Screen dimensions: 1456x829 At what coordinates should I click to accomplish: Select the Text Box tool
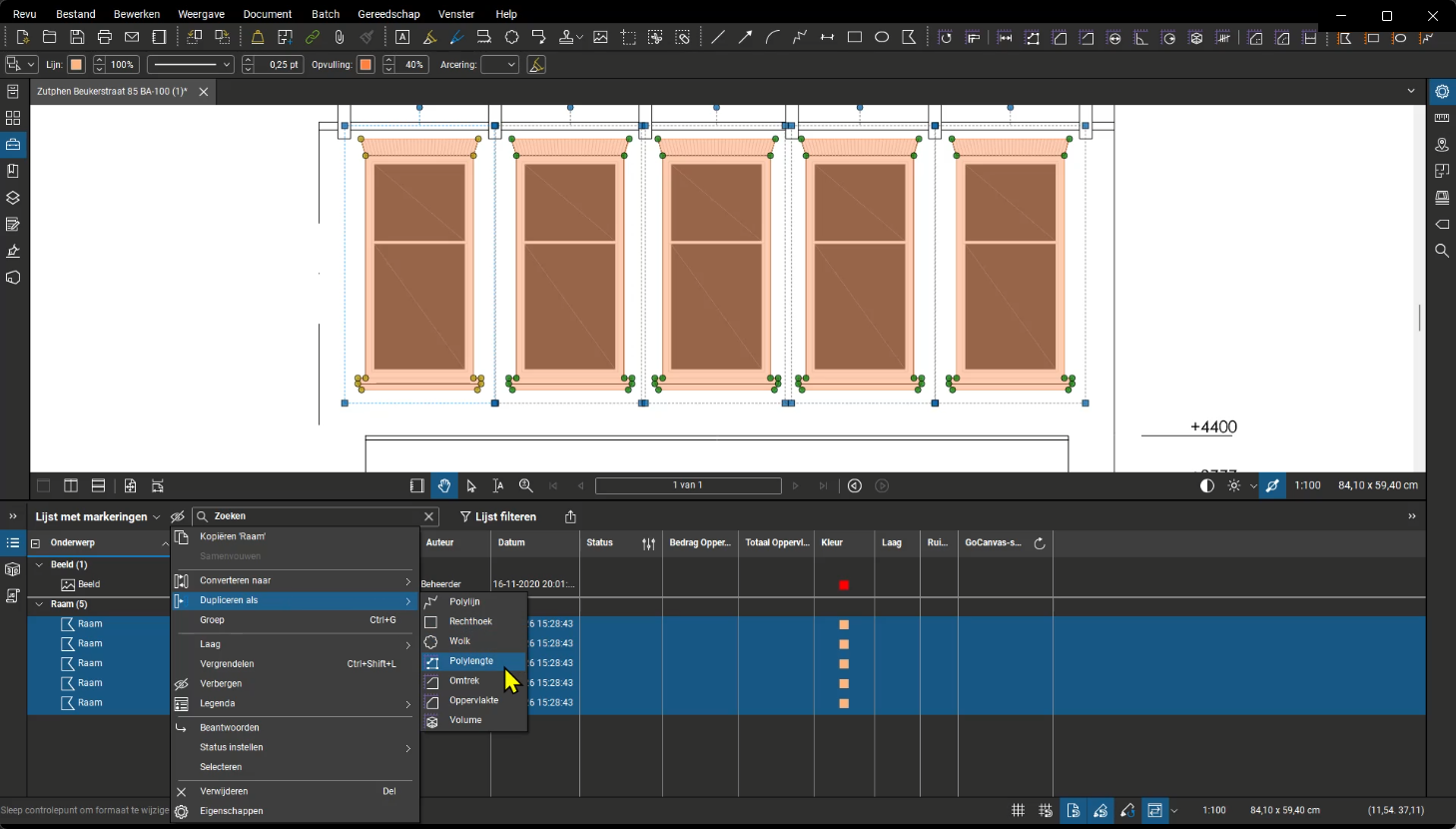point(402,37)
